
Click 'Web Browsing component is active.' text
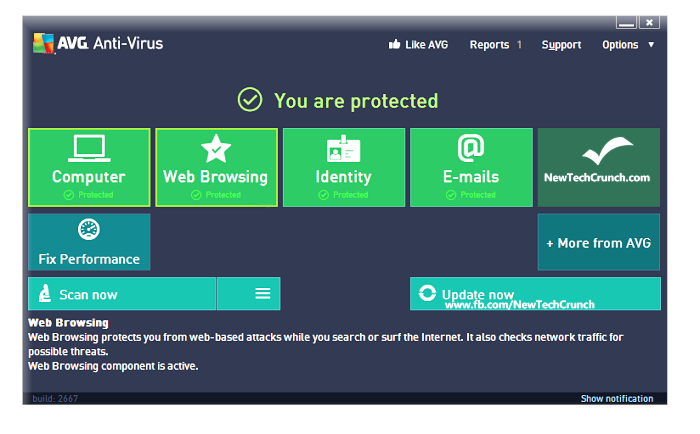[113, 366]
